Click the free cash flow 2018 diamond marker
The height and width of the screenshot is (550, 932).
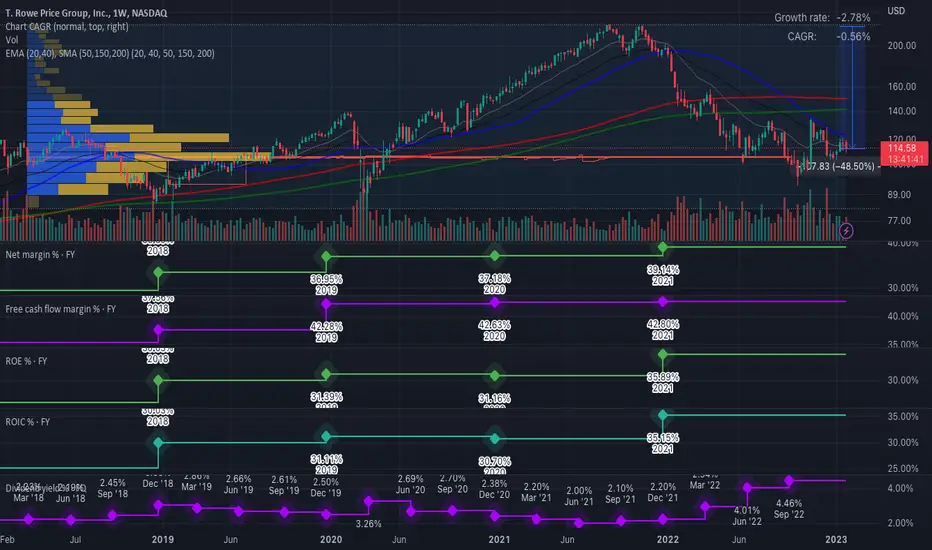pyautogui.click(x=158, y=330)
